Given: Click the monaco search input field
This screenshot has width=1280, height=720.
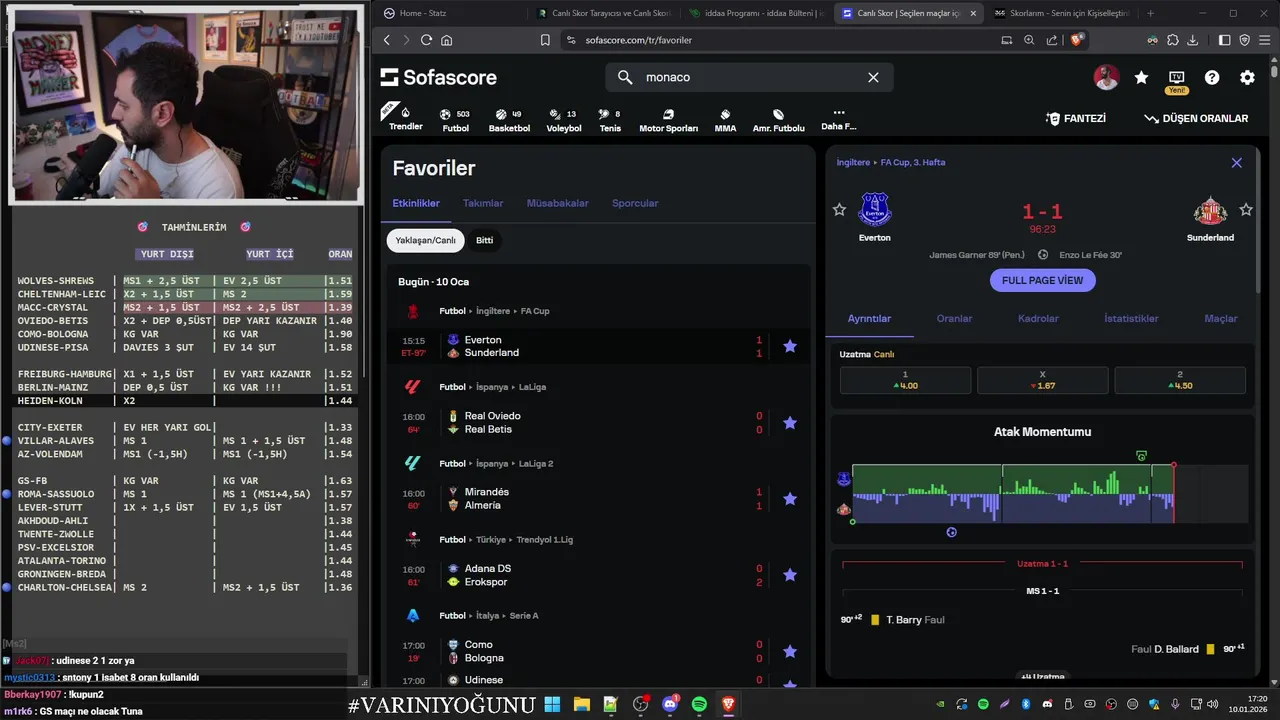Looking at the screenshot, I should coord(749,77).
